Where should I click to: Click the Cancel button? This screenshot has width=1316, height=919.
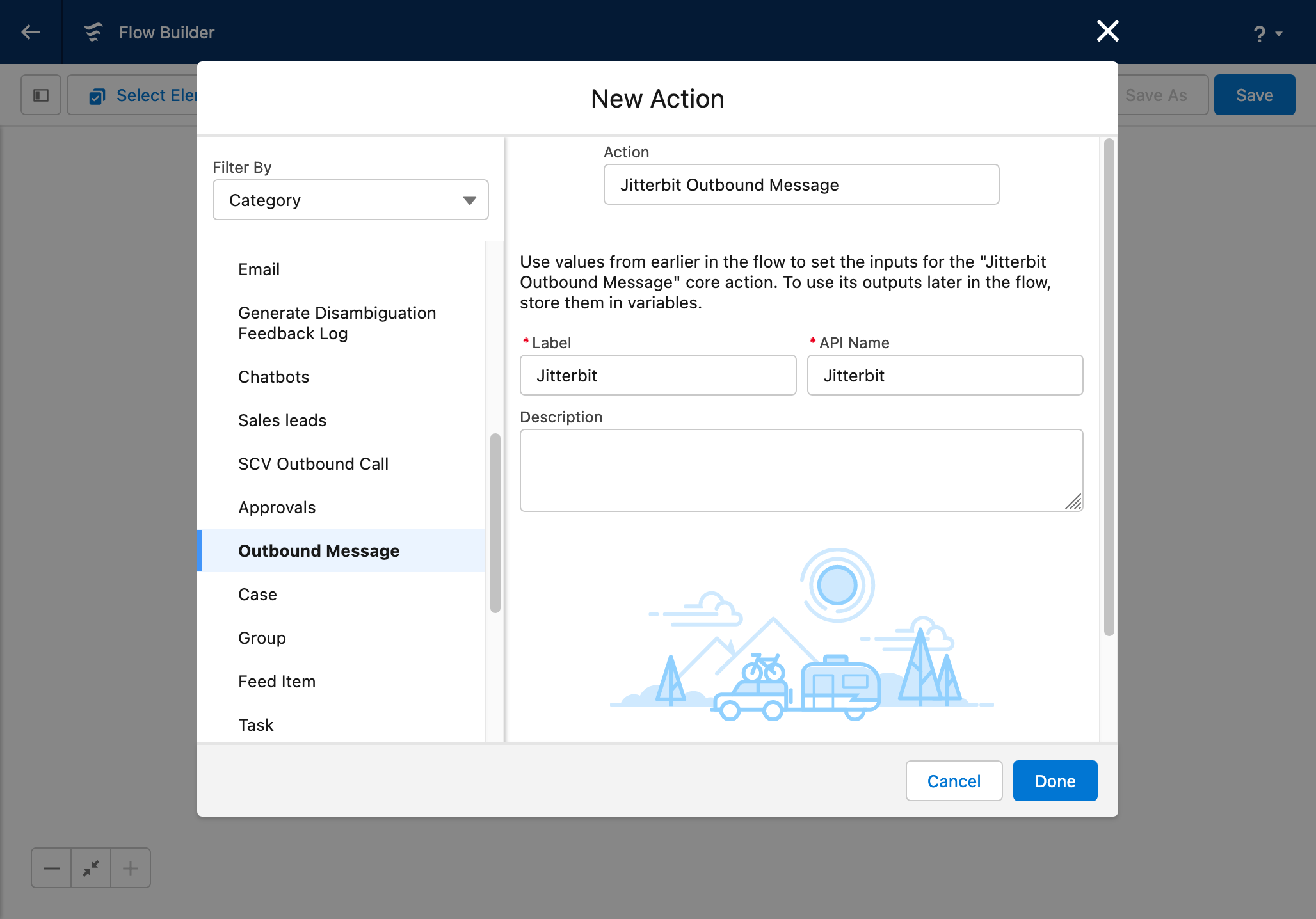tap(954, 781)
